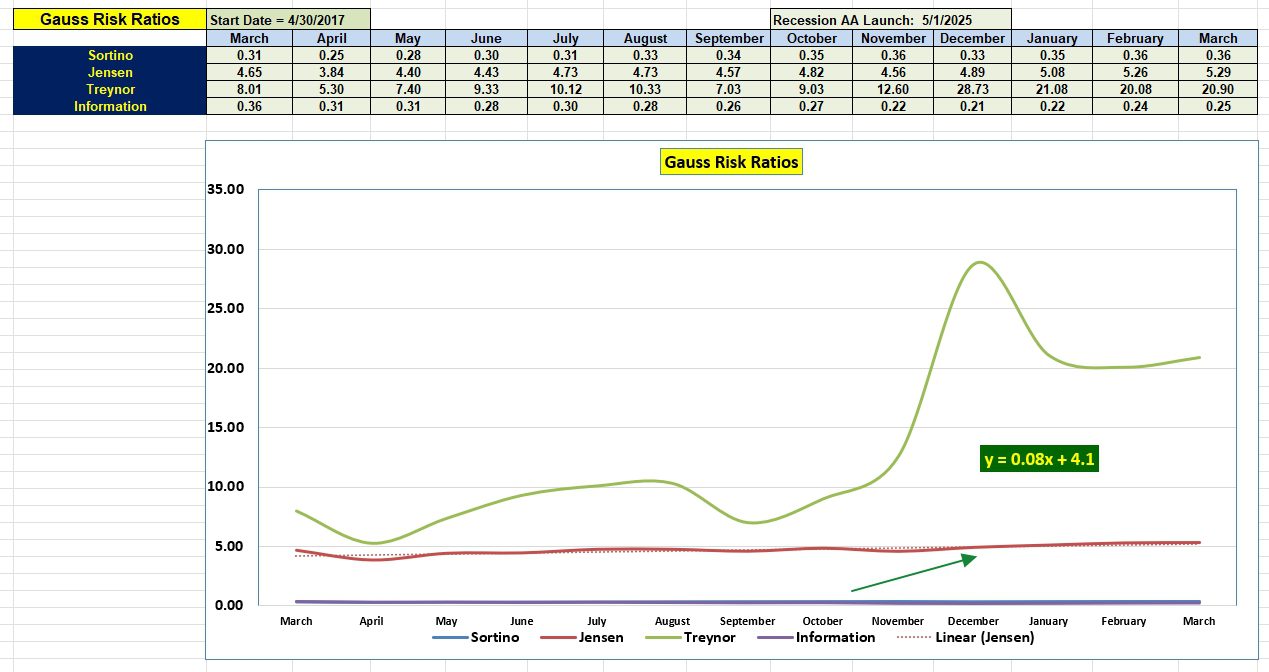Select Treynor September value 7.03
Screen dimensions: 1269x672
(x=728, y=89)
